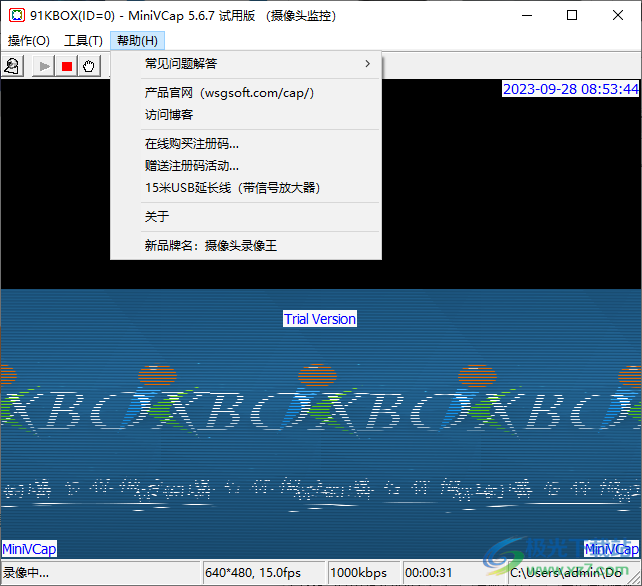Click the camera device search icon
This screenshot has height=586, width=642.
(12, 66)
